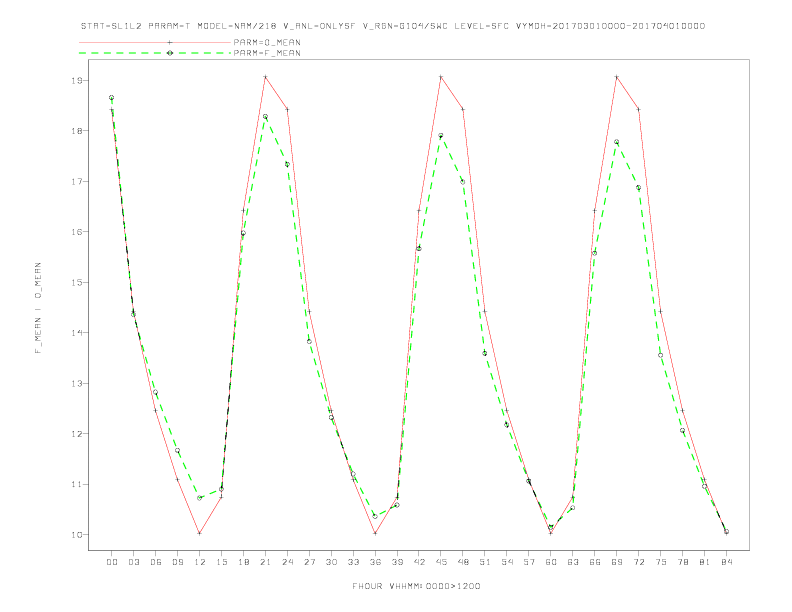Click y-axis tick label 11

tap(77, 484)
